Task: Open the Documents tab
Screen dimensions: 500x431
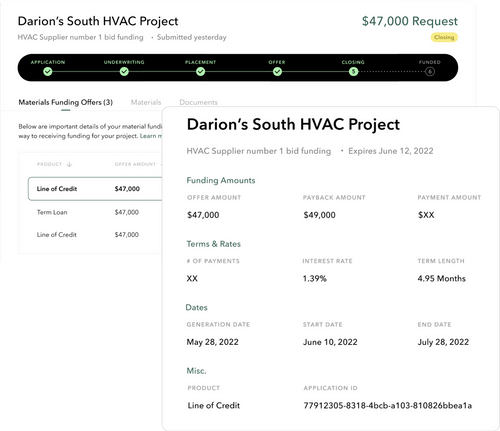Action: (x=198, y=102)
